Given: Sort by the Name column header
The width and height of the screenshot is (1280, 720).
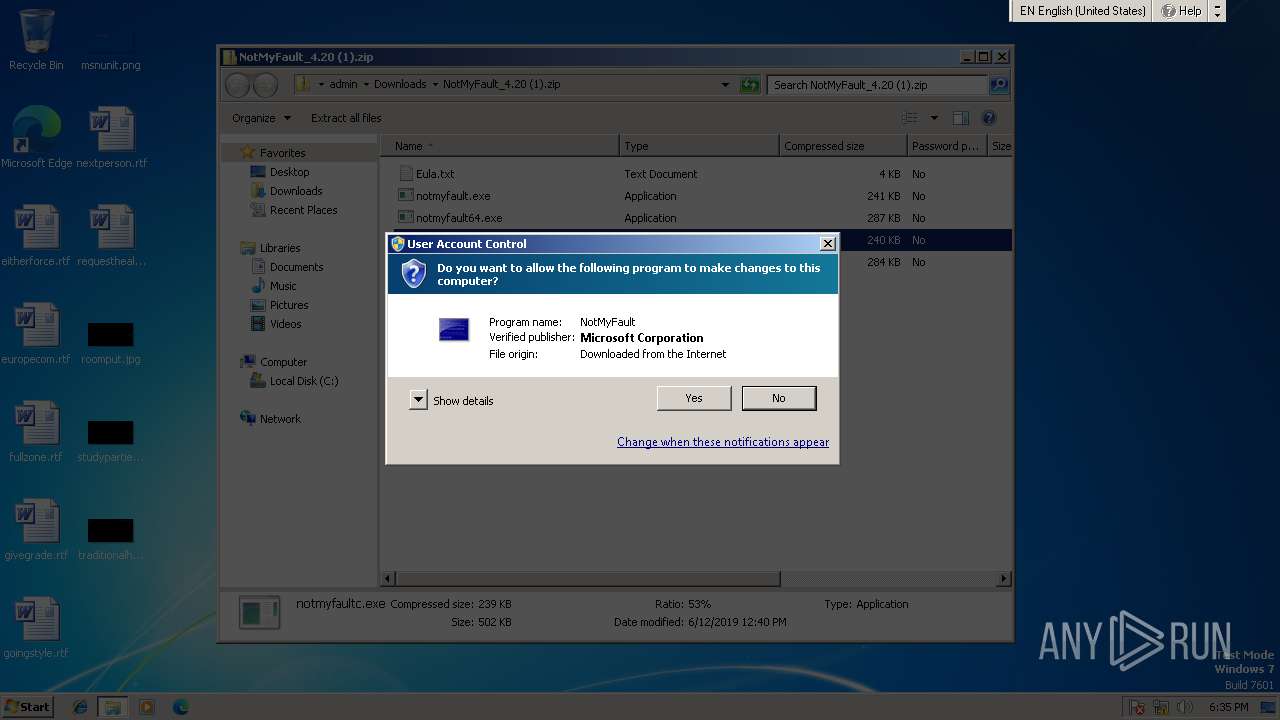Looking at the screenshot, I should click(499, 146).
